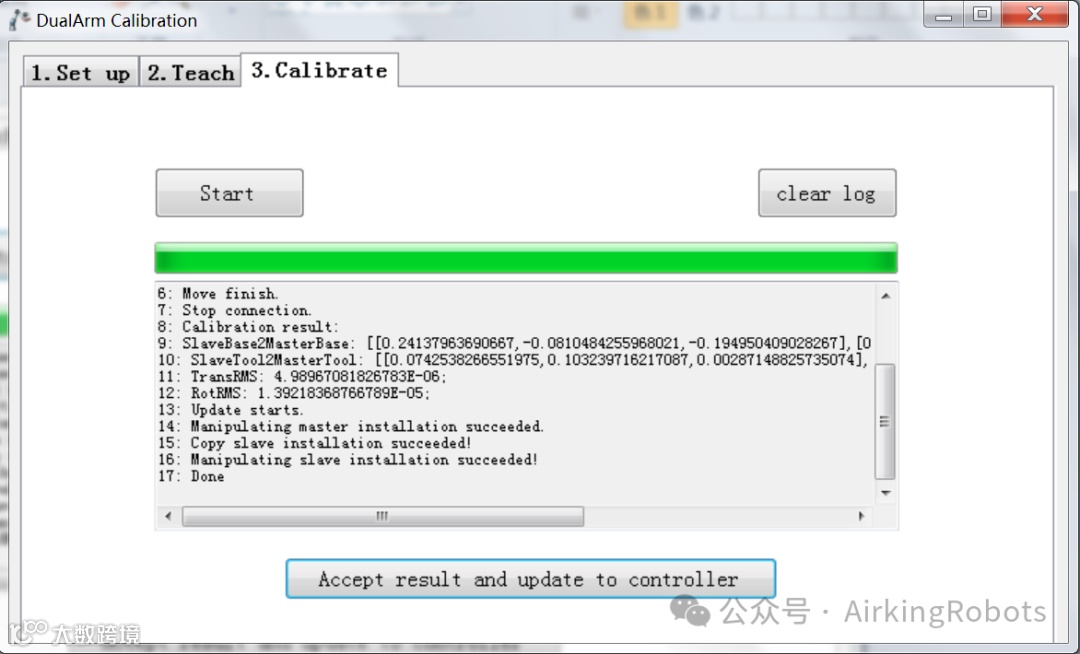Screen dimensions: 1080x654
Task: Click 'Copy slave installation succeeded!' line
Action: coord(315,443)
